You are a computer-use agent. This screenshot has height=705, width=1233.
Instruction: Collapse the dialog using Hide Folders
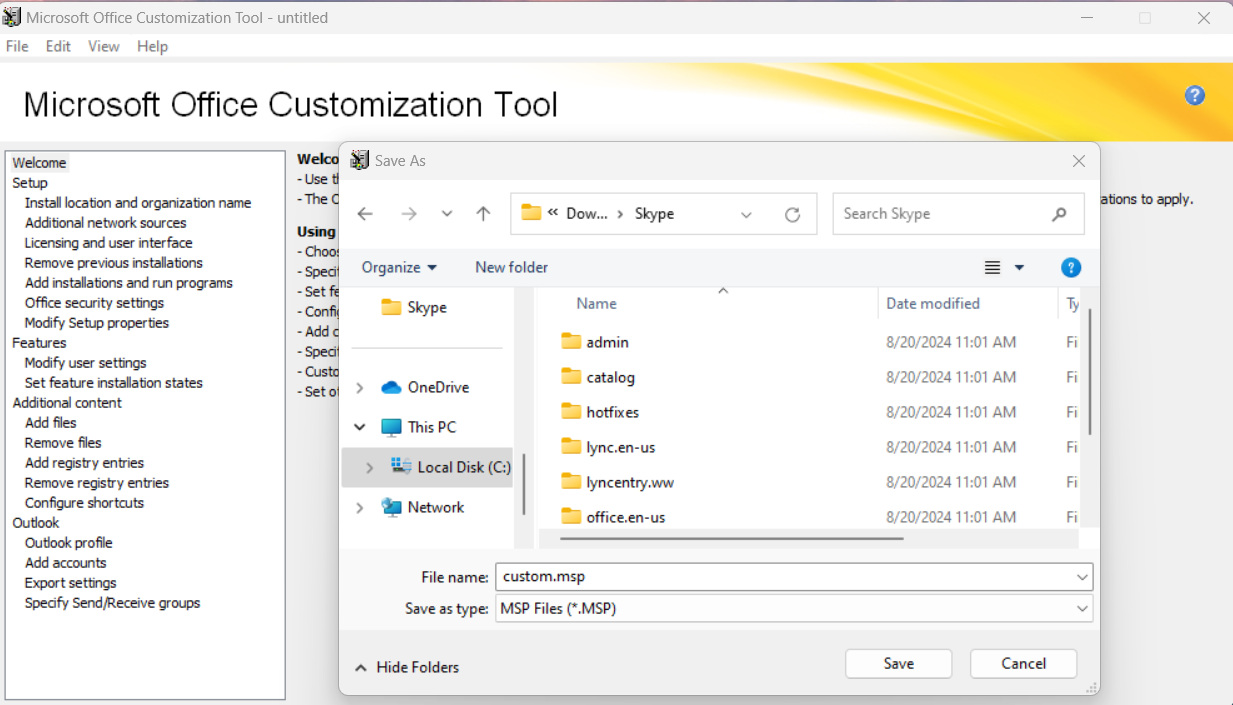(407, 667)
